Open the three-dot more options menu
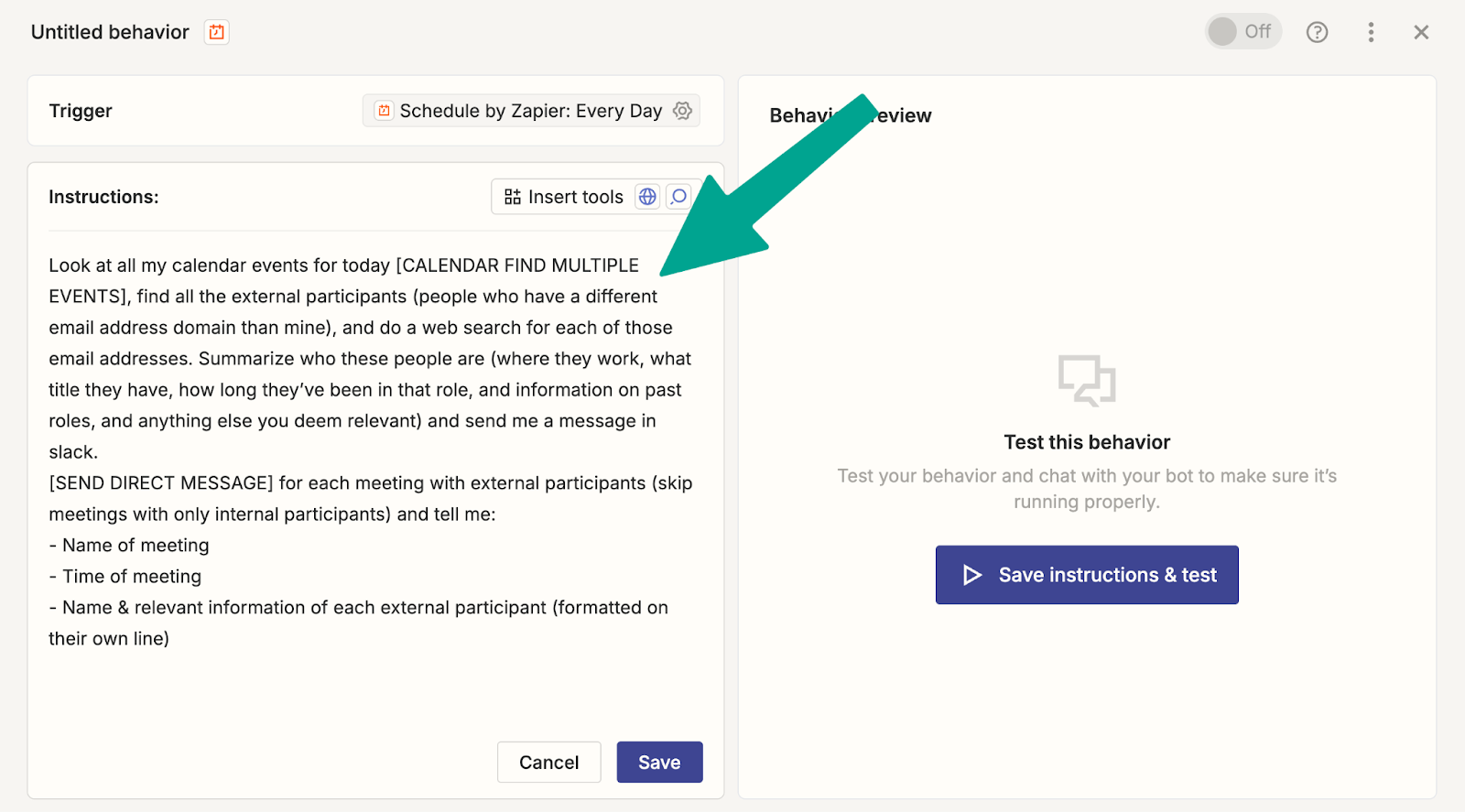 tap(1371, 32)
